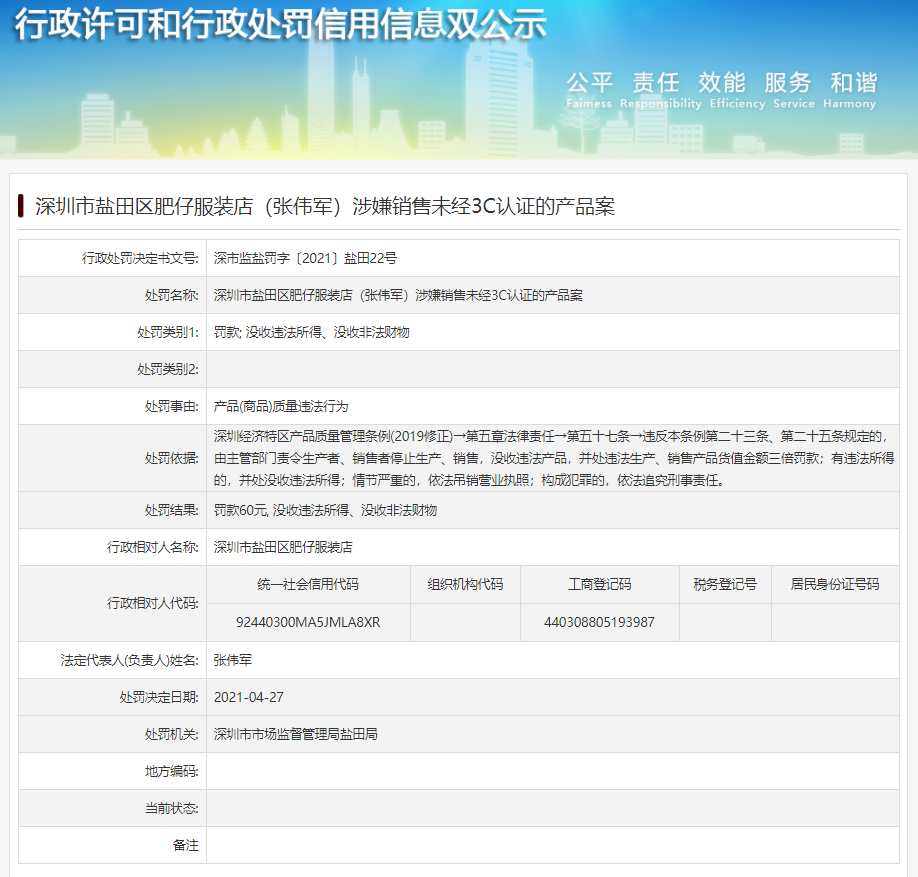The height and width of the screenshot is (877, 918).
Task: Click the 法定代表人(负责人)姓名 label
Action: tap(129, 660)
